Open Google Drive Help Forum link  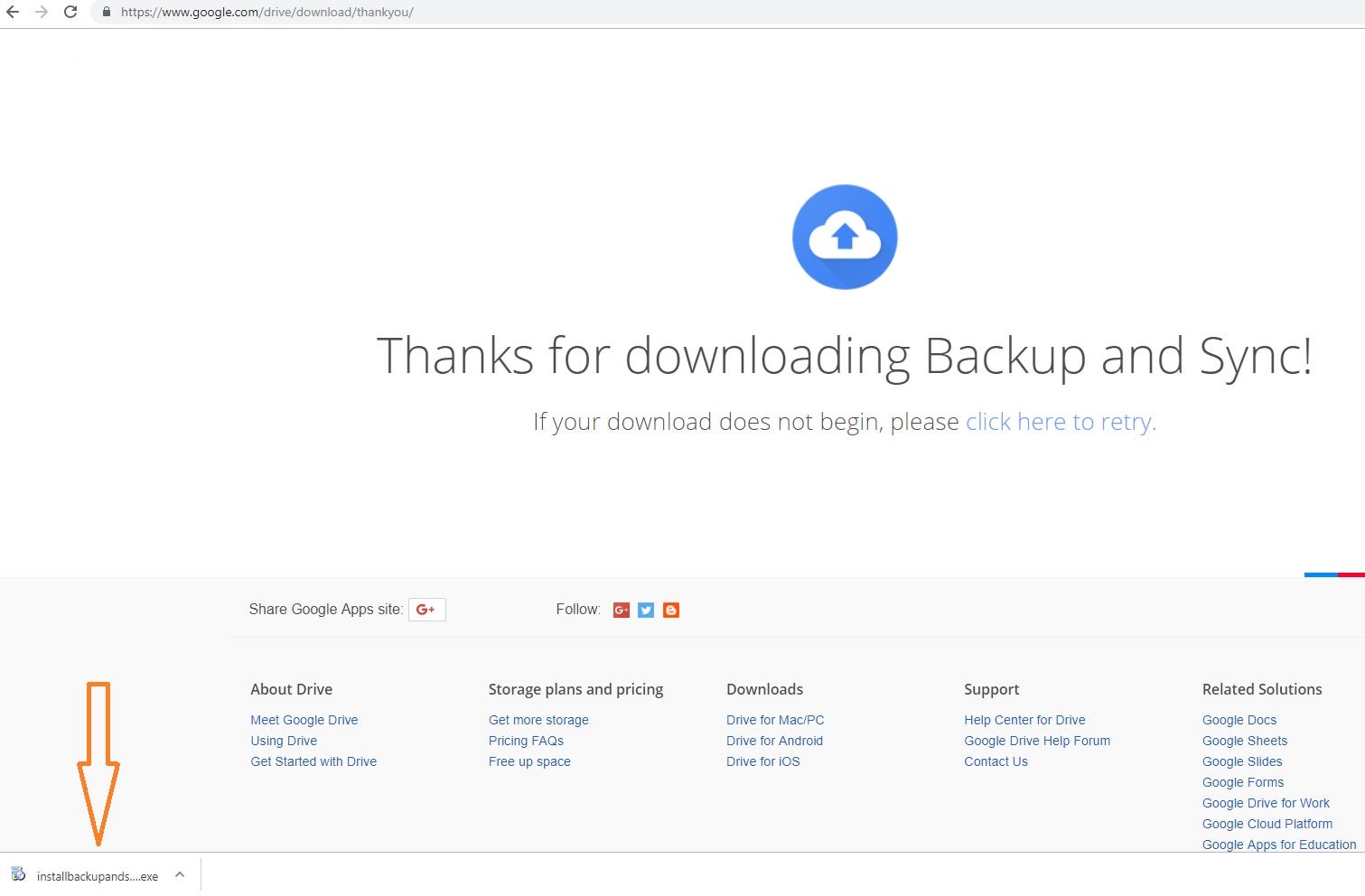(1037, 741)
